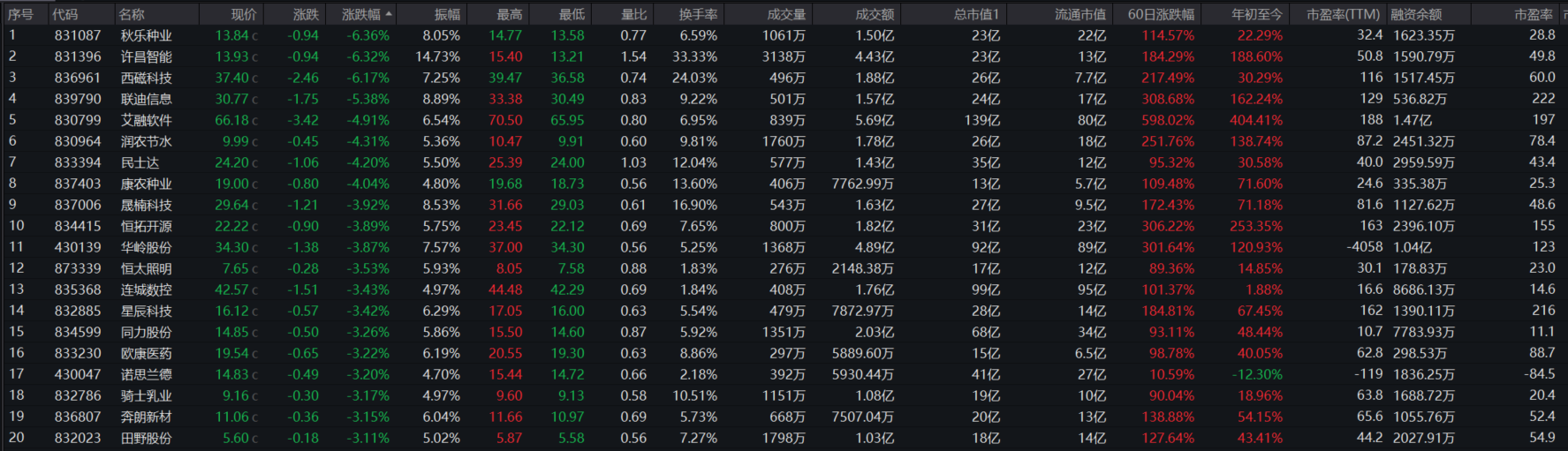Click the daily high price 70.50
The image size is (1568, 451).
pos(505,120)
